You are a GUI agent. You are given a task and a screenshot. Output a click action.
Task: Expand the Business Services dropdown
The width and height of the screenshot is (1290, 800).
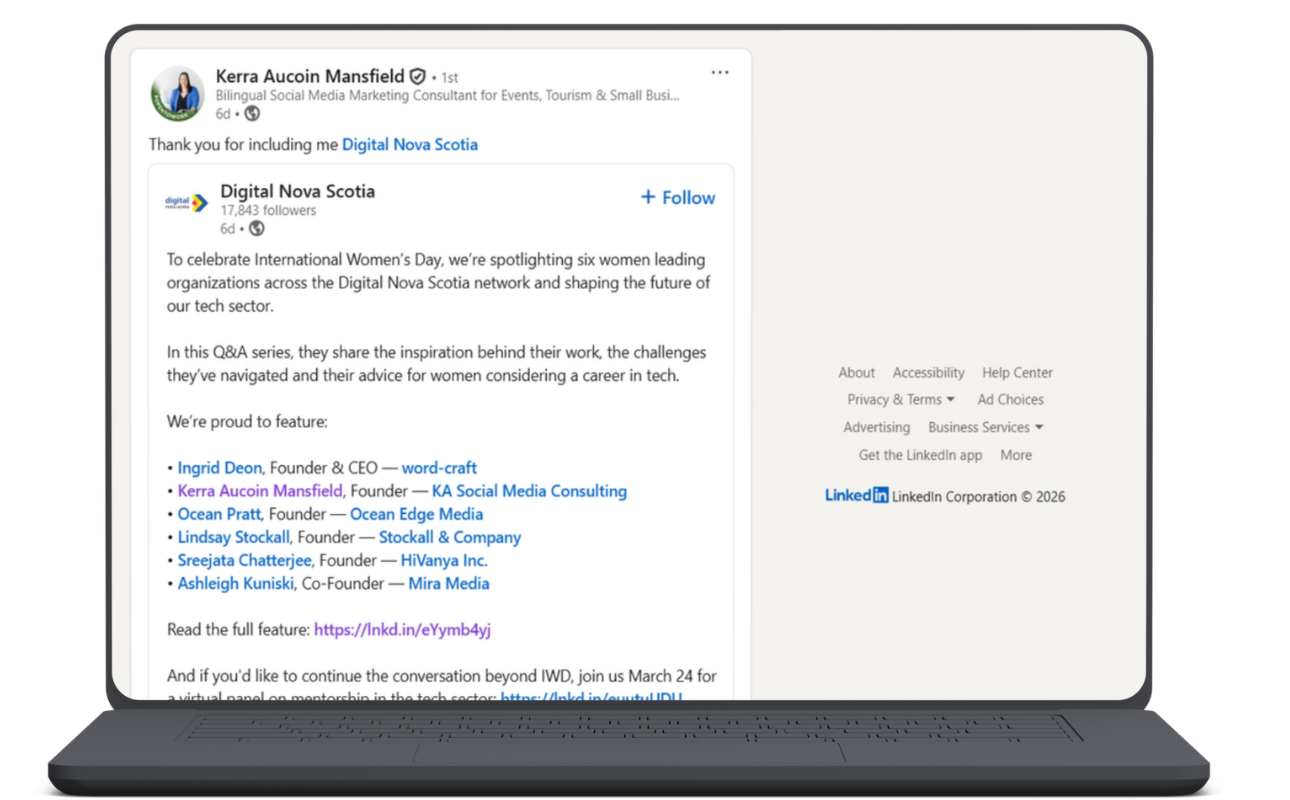click(986, 428)
